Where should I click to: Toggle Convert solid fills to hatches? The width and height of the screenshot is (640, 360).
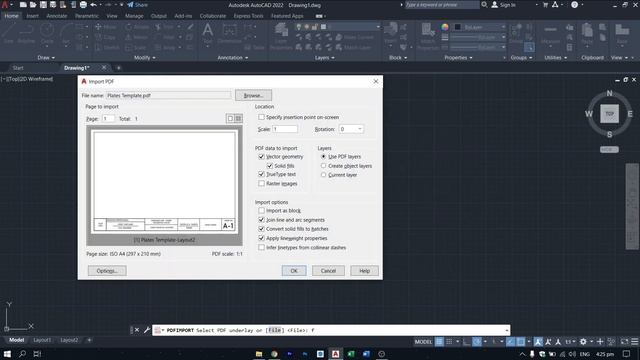coord(261,229)
